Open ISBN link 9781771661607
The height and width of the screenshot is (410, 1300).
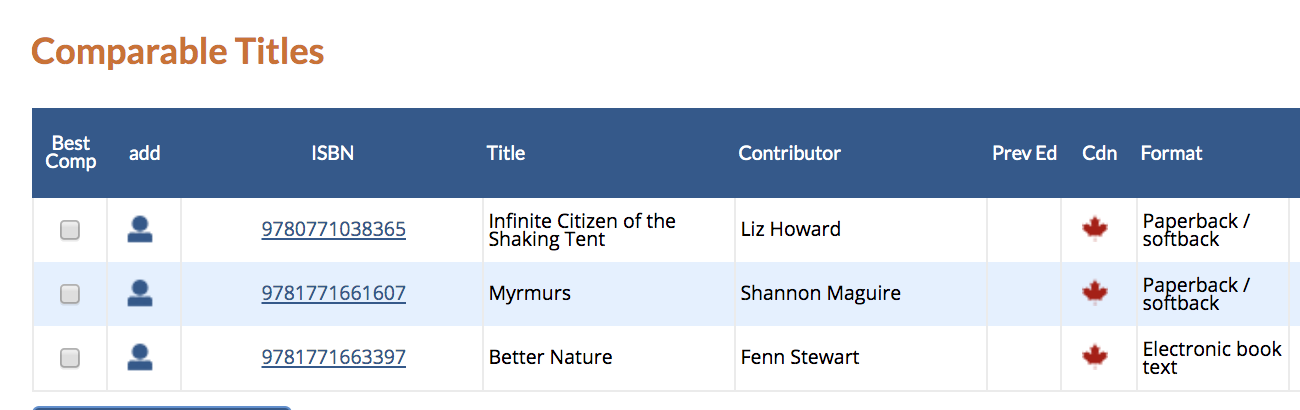(x=333, y=294)
